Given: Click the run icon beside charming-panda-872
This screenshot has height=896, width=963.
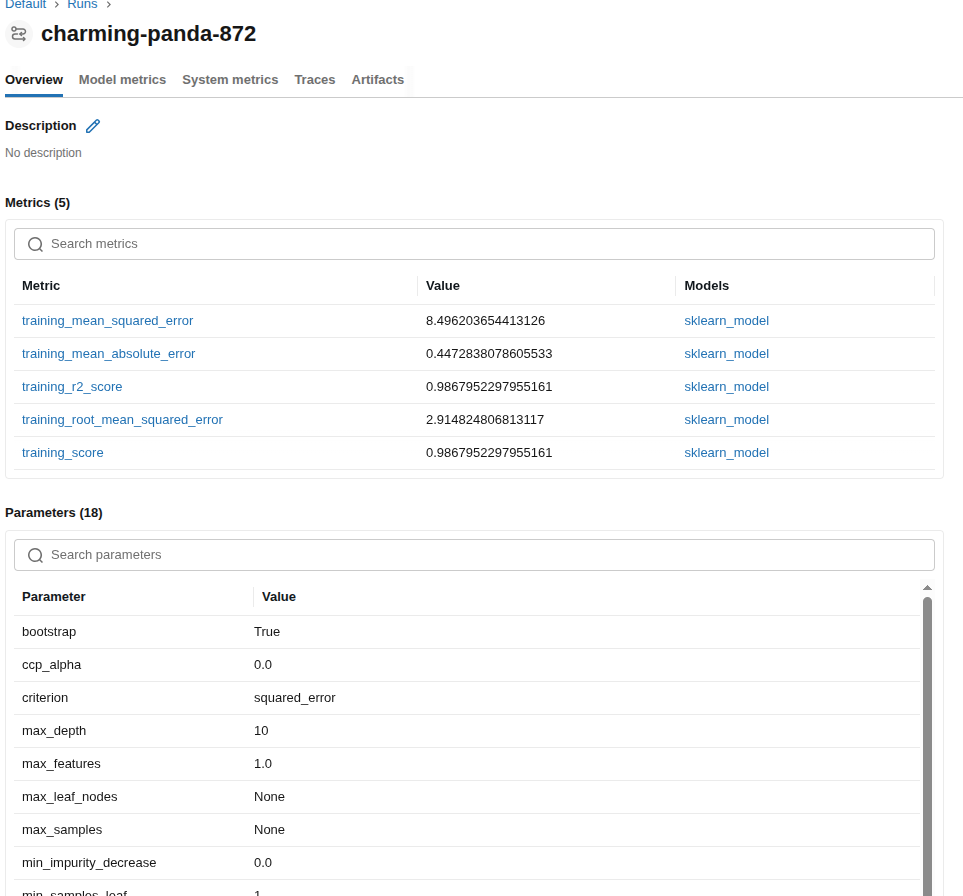Looking at the screenshot, I should tap(18, 34).
